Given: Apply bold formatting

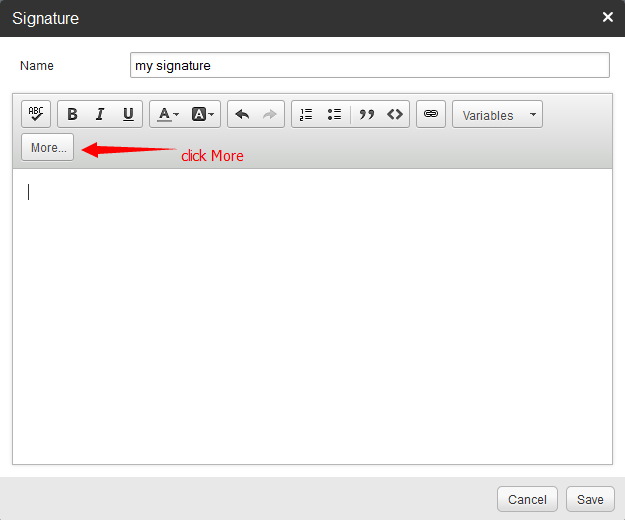Looking at the screenshot, I should tap(72, 114).
